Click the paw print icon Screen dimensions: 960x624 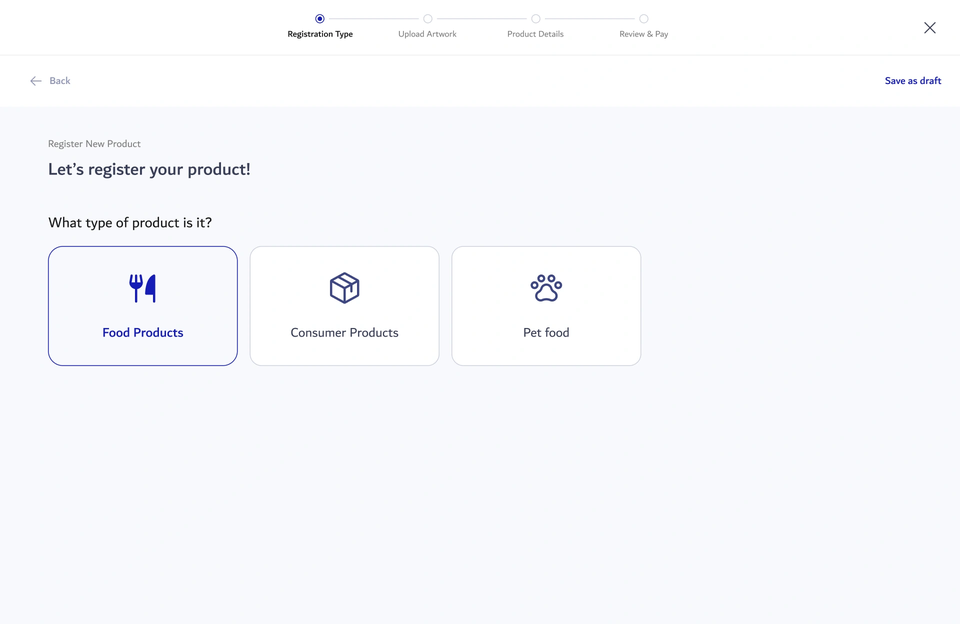click(546, 288)
